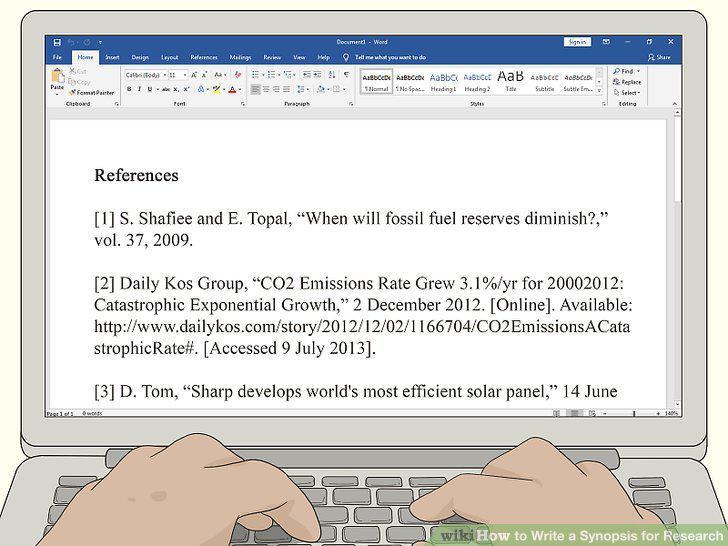Open the red font color swatch

(x=232, y=89)
